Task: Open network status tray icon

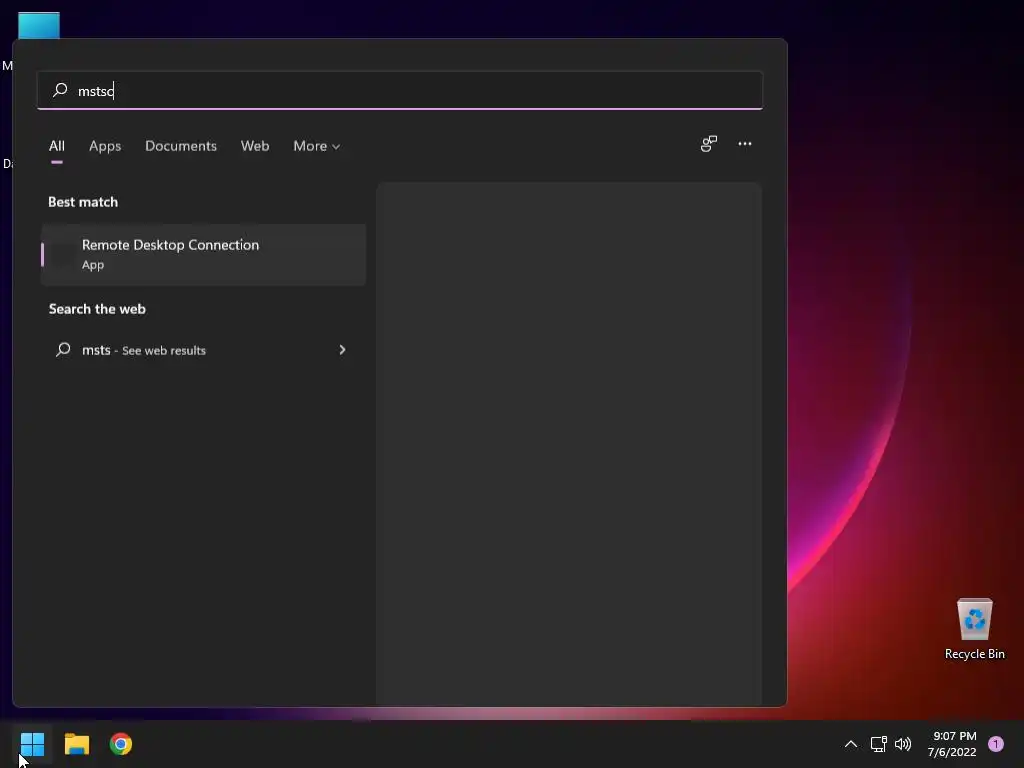Action: pos(878,744)
